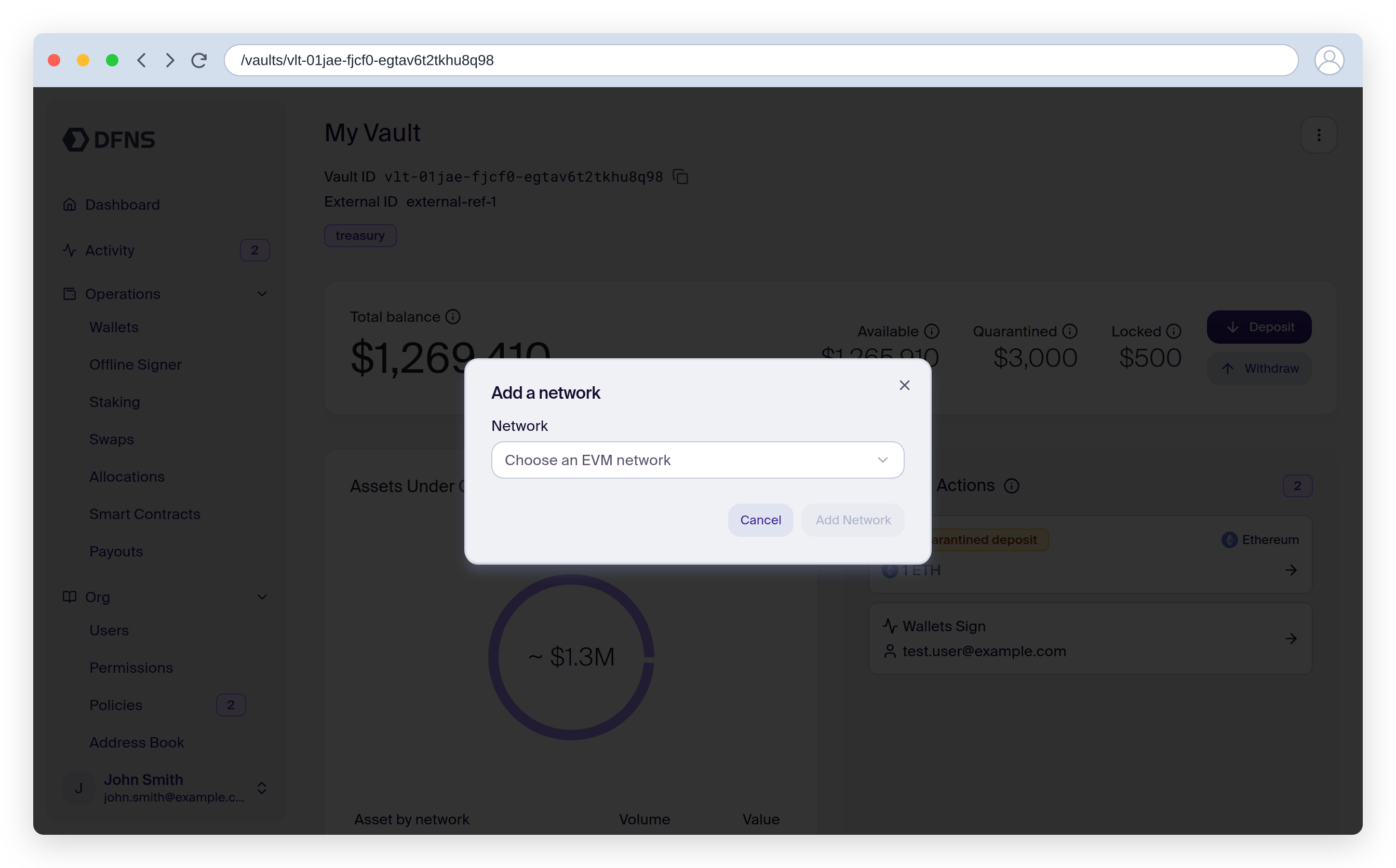1396x868 pixels.
Task: Open the vault three-dot options menu
Action: (x=1319, y=135)
